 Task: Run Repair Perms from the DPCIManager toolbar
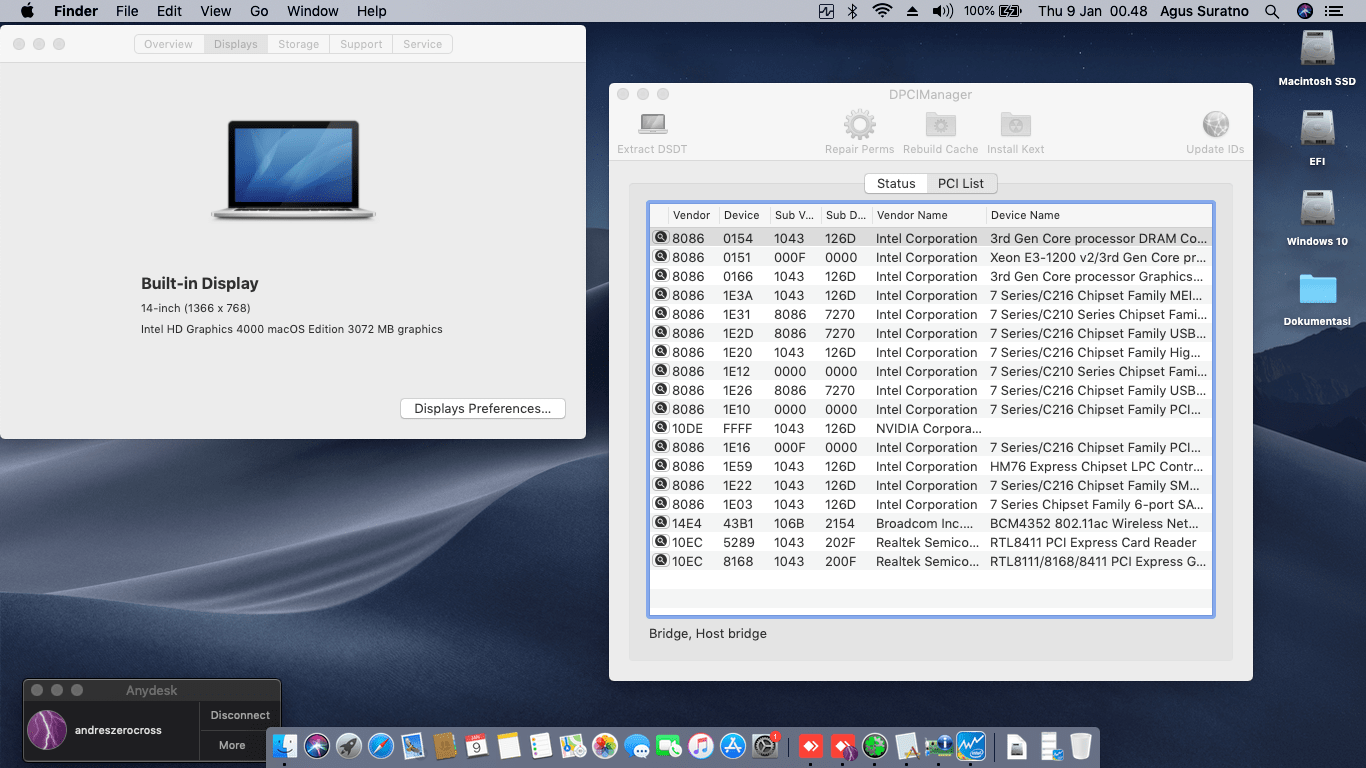(x=859, y=124)
